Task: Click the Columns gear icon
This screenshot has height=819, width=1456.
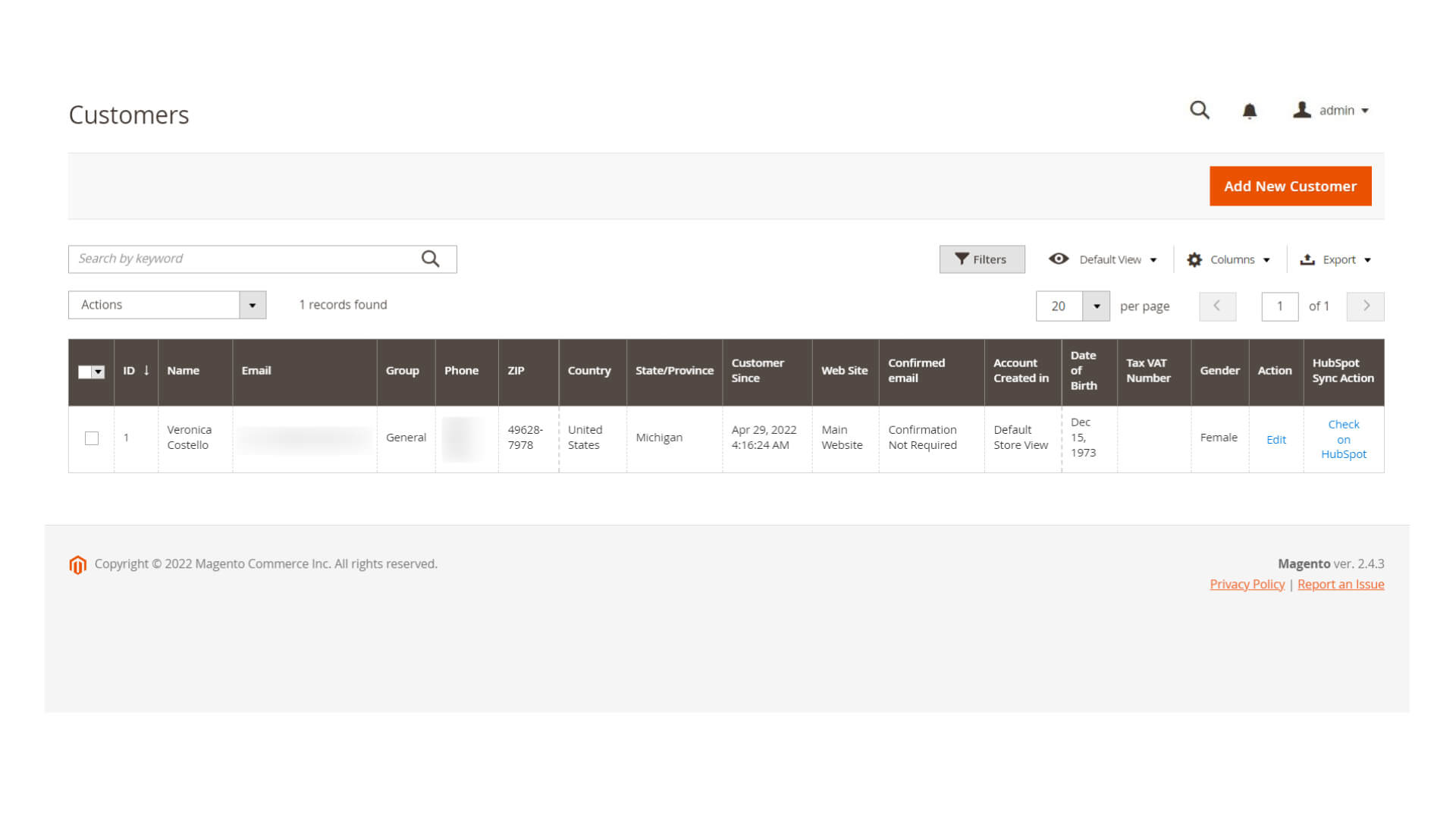Action: click(x=1194, y=260)
